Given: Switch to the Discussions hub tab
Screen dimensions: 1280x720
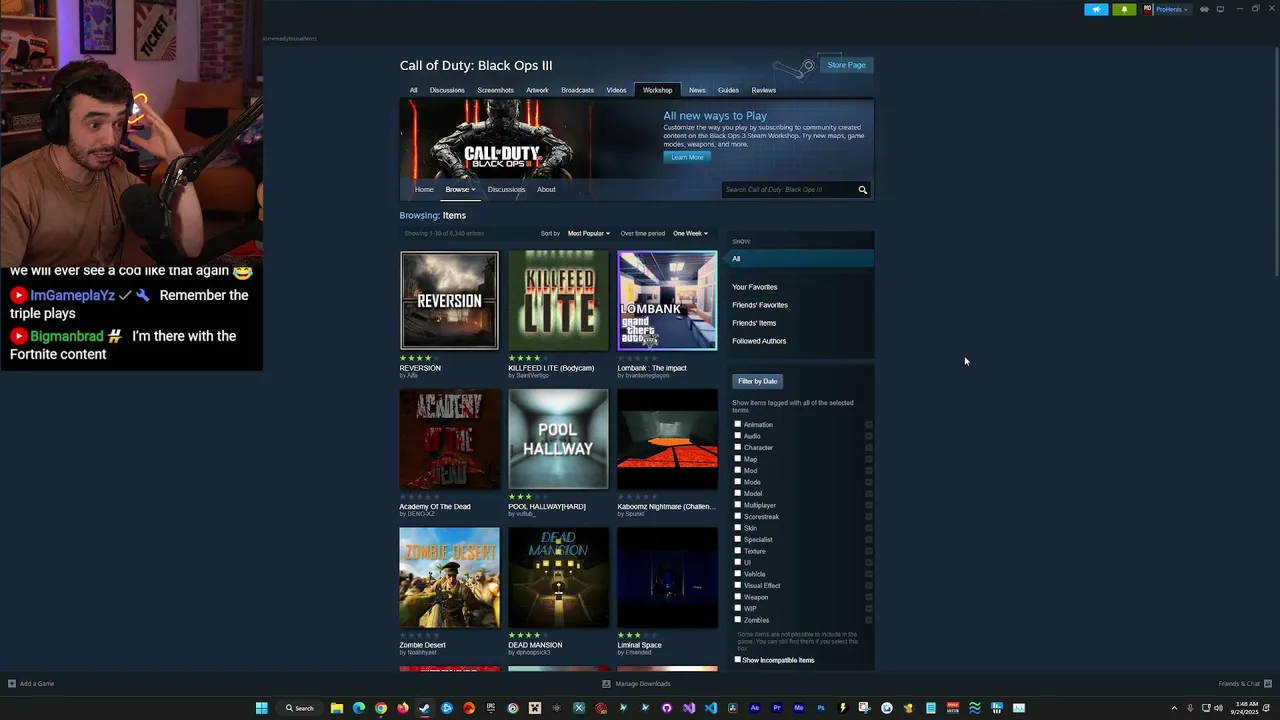Looking at the screenshot, I should pos(447,90).
